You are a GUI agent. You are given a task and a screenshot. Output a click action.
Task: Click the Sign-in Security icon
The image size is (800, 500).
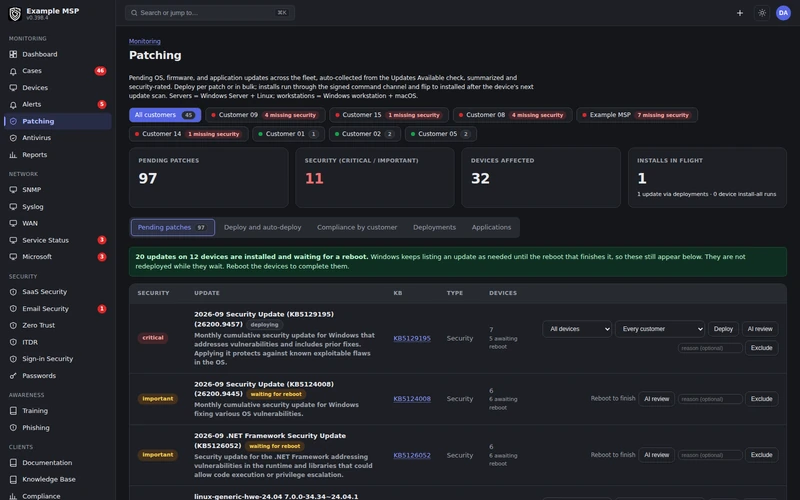(13, 359)
